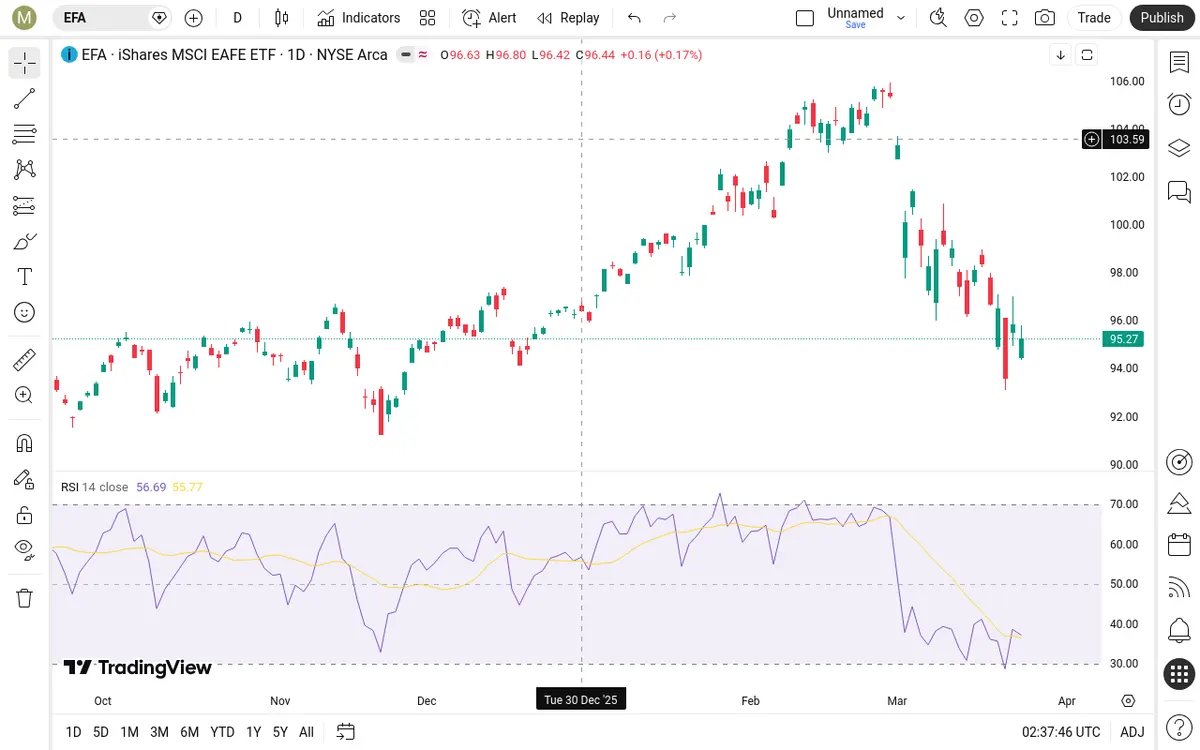Select the YTD time range
Screen dimensions: 1200x750
(222, 732)
